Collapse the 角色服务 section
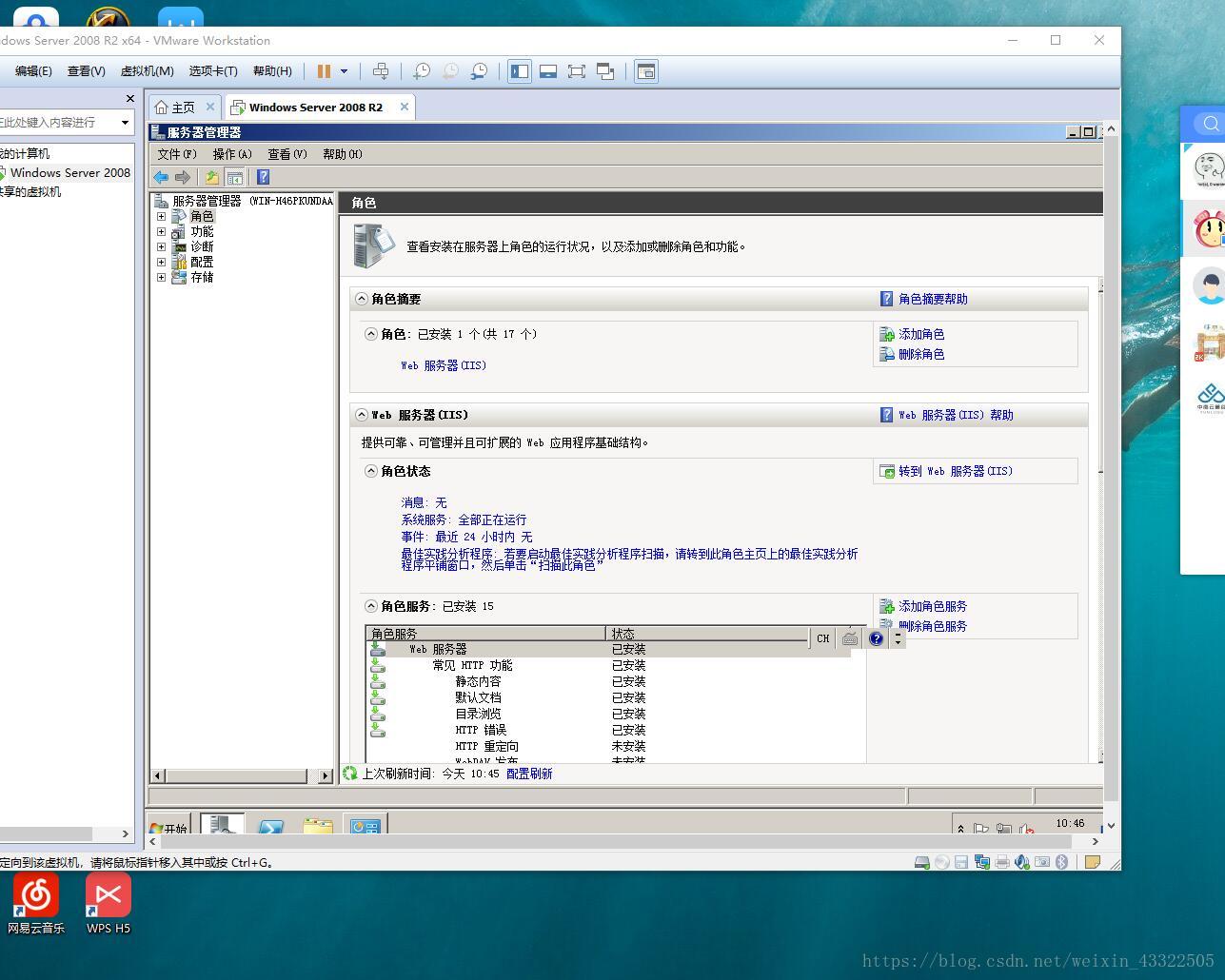 point(371,606)
